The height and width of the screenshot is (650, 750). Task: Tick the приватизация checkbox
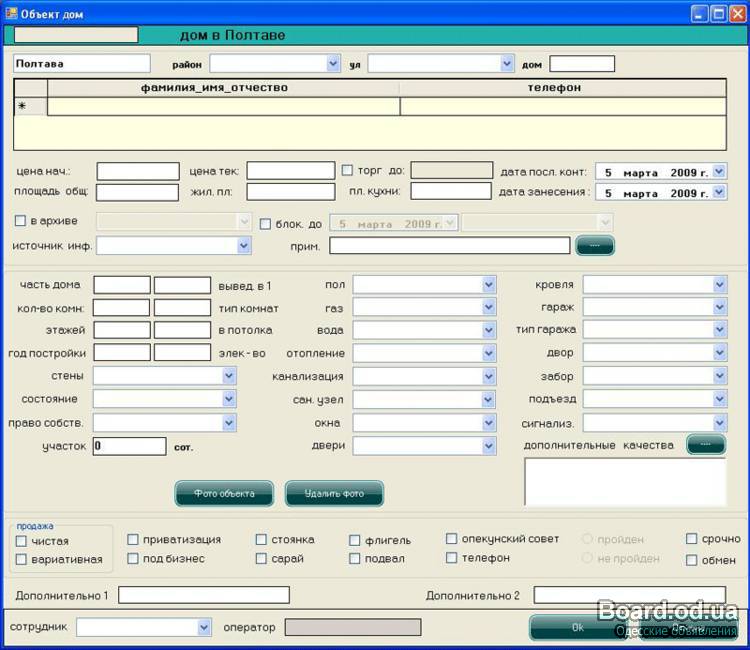tap(133, 540)
